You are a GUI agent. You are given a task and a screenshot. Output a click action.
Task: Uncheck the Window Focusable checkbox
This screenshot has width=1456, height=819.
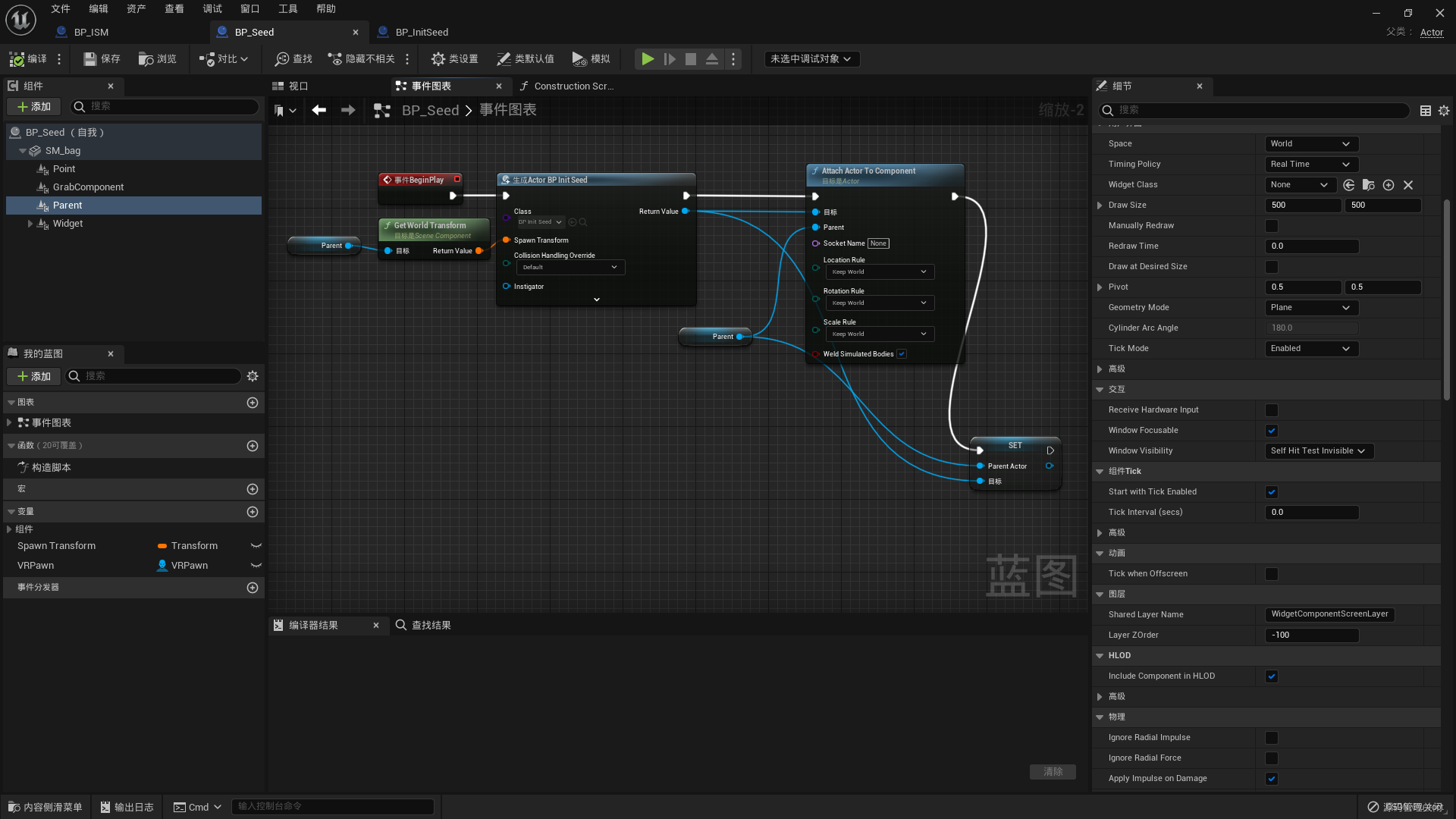pyautogui.click(x=1272, y=431)
